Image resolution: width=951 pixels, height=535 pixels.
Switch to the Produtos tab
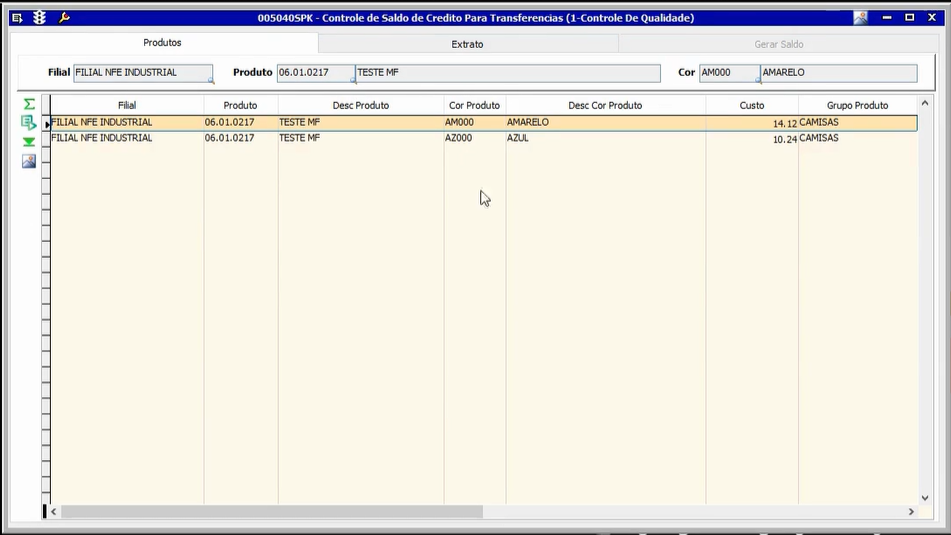tap(163, 42)
